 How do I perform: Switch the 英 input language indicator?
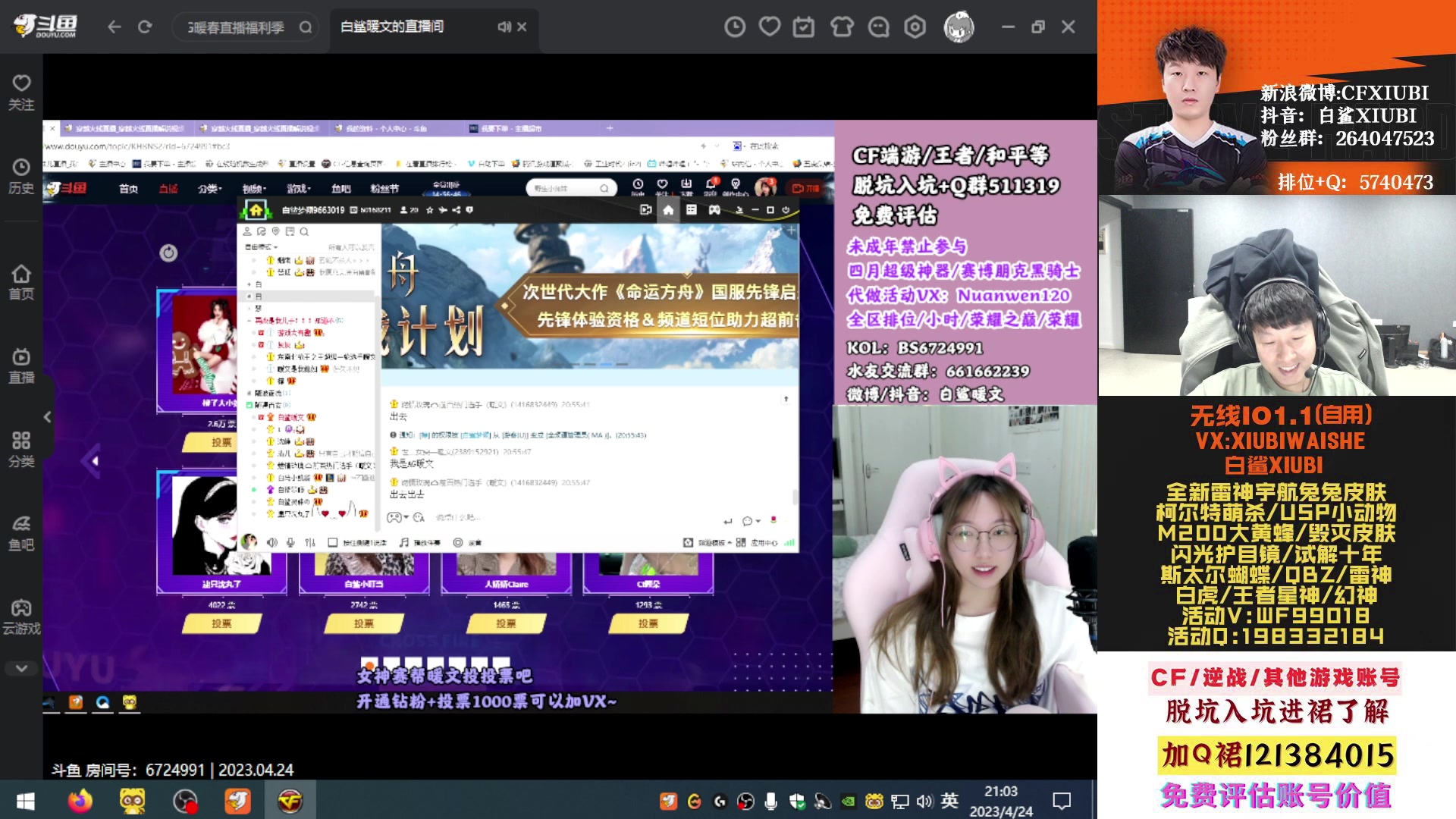(949, 801)
